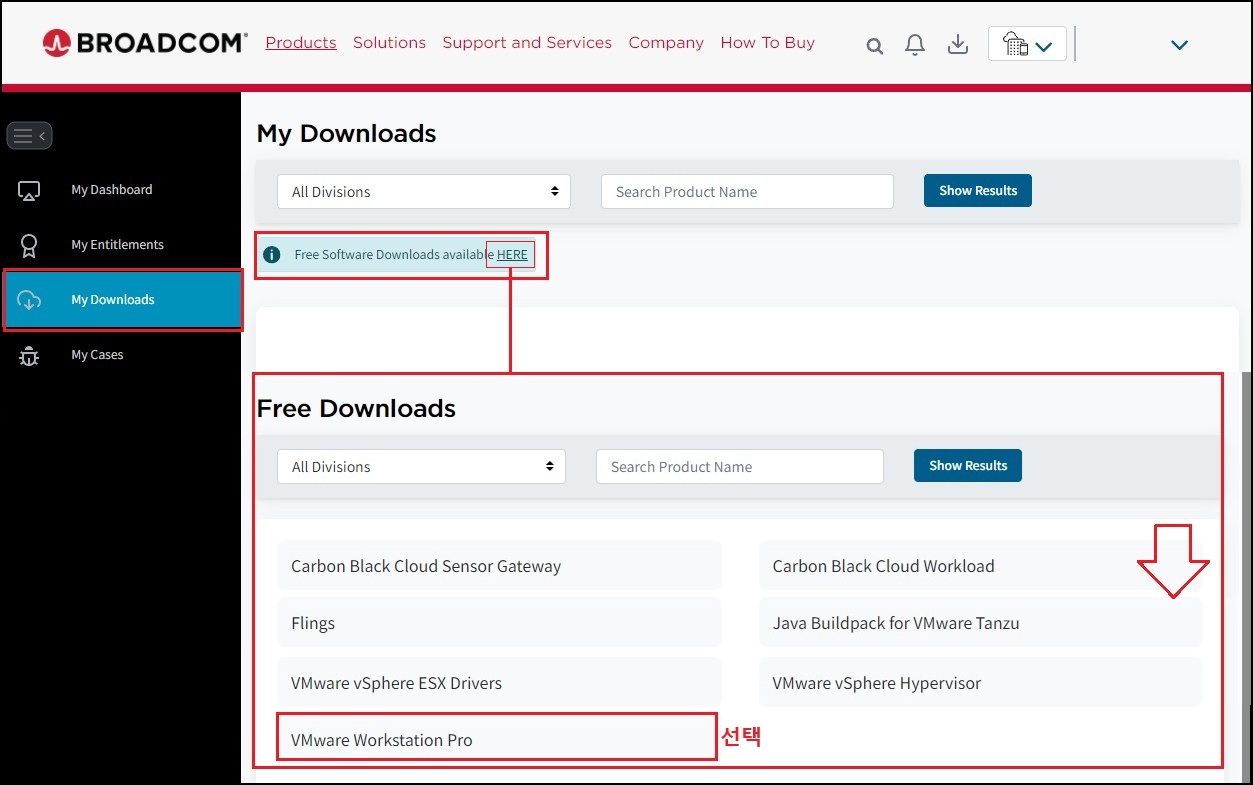Image resolution: width=1253 pixels, height=785 pixels.
Task: Open the notifications bell icon
Action: click(x=915, y=45)
